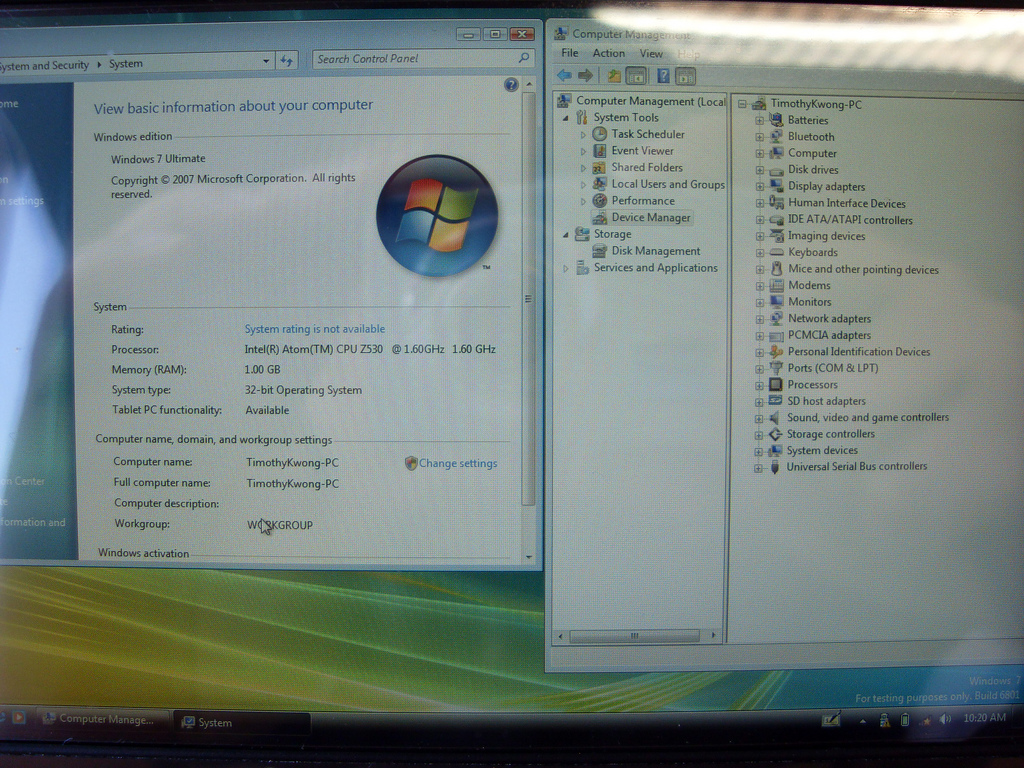Expand the Display adapters node

point(759,187)
